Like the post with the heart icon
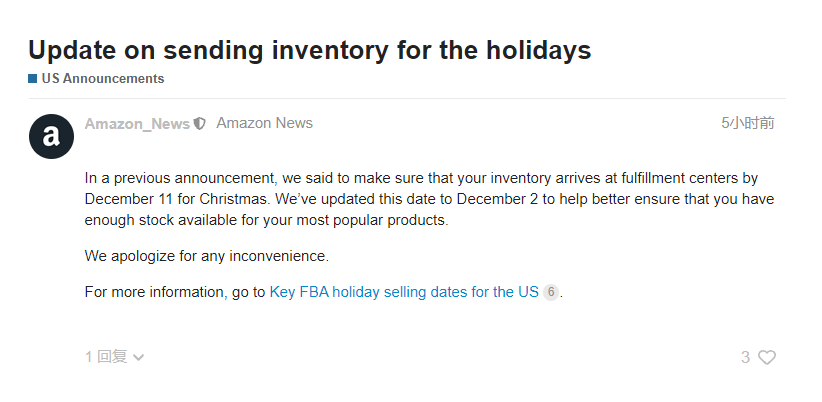This screenshot has width=822, height=402. click(x=767, y=357)
